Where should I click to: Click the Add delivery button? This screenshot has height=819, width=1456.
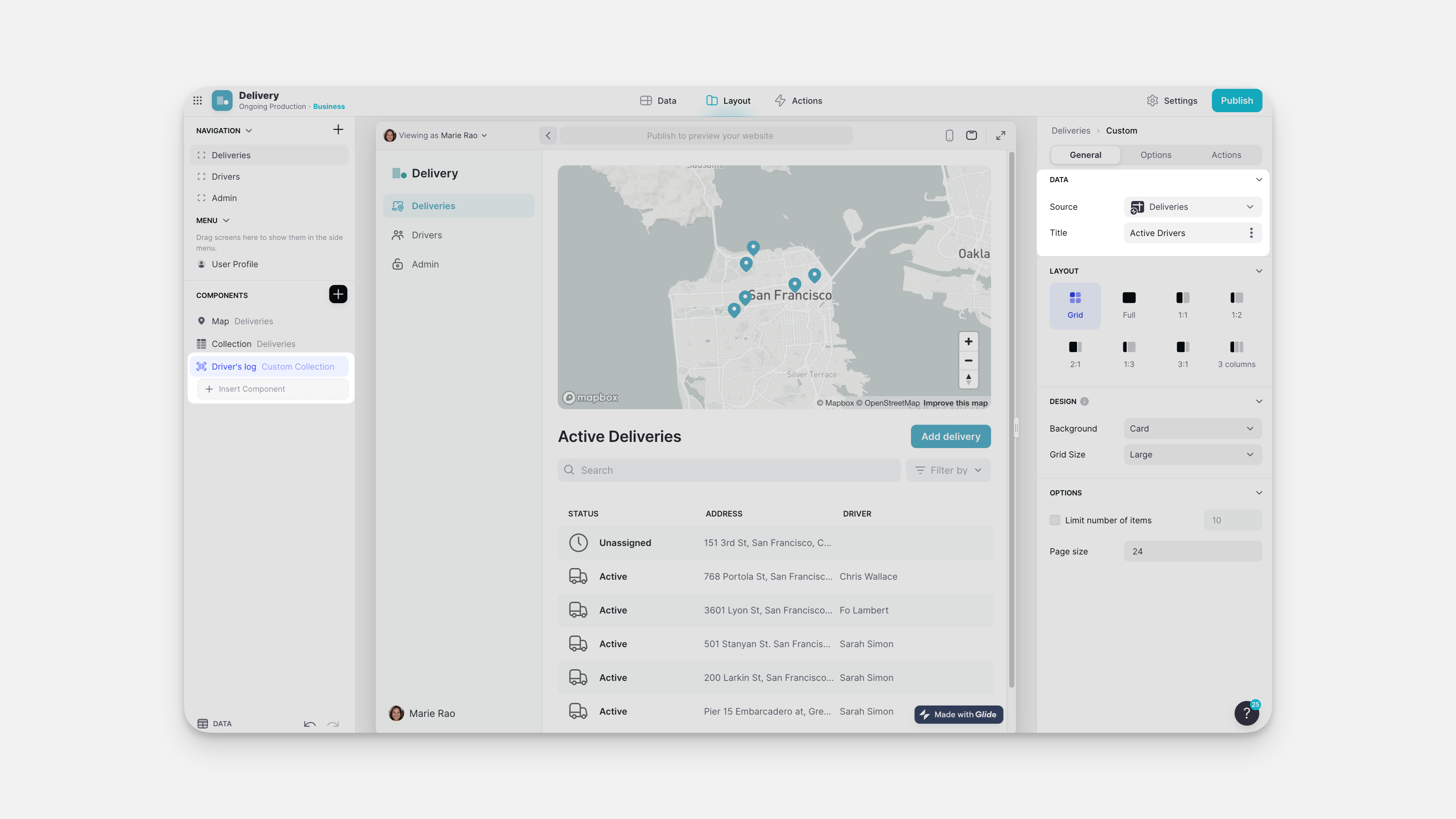pyautogui.click(x=950, y=436)
